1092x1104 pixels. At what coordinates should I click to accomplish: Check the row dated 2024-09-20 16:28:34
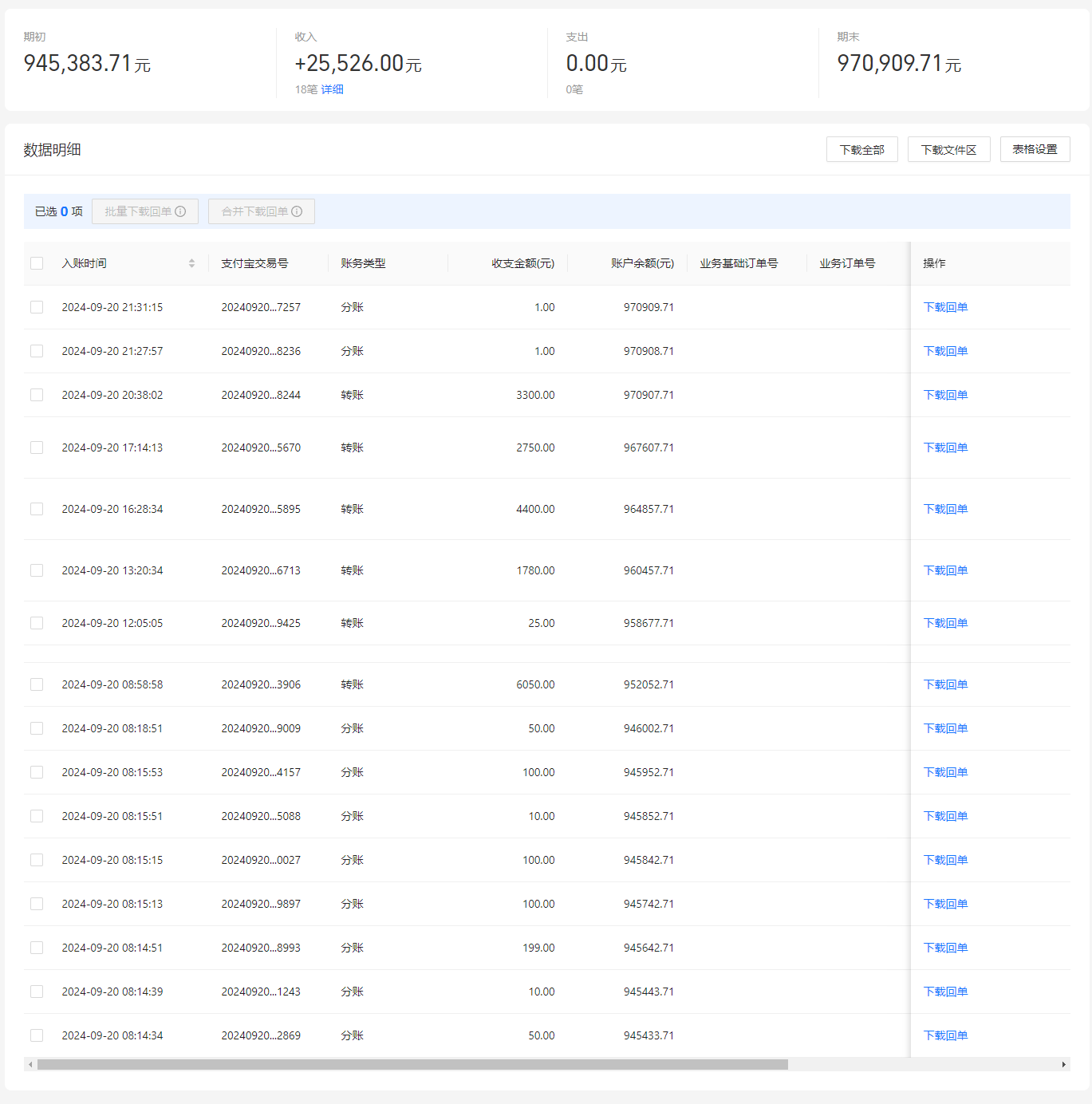(x=37, y=509)
